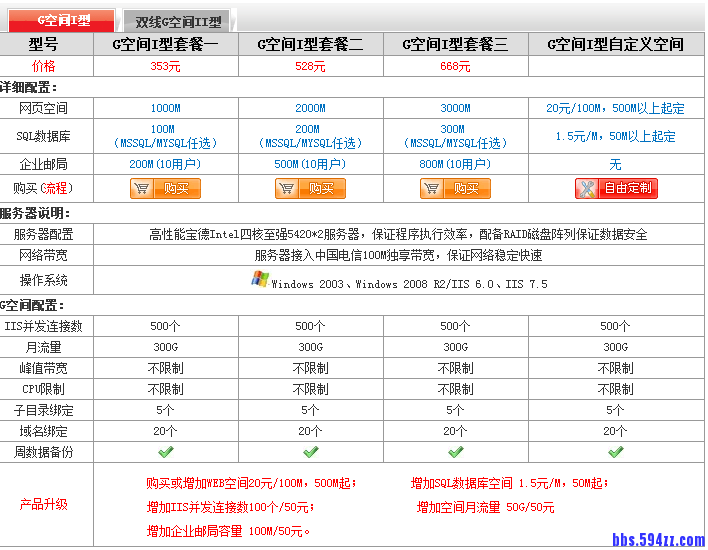This screenshot has width=708, height=550.
Task: Click the 800M(10用户) mailbox value
Action: point(455,164)
